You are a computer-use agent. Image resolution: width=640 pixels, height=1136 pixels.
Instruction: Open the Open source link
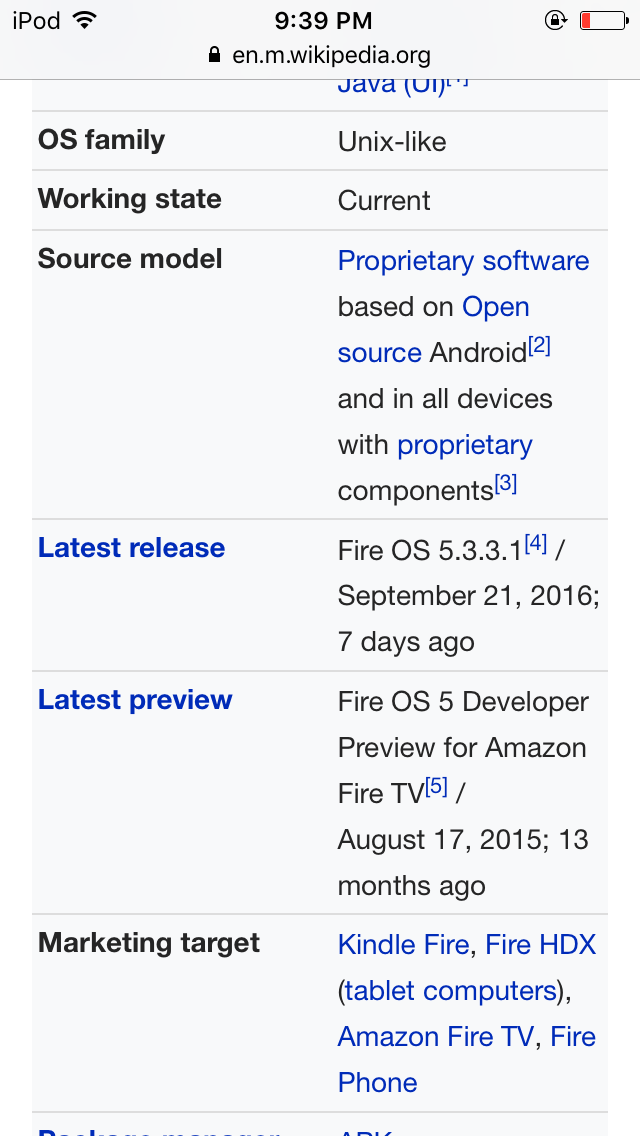click(495, 307)
